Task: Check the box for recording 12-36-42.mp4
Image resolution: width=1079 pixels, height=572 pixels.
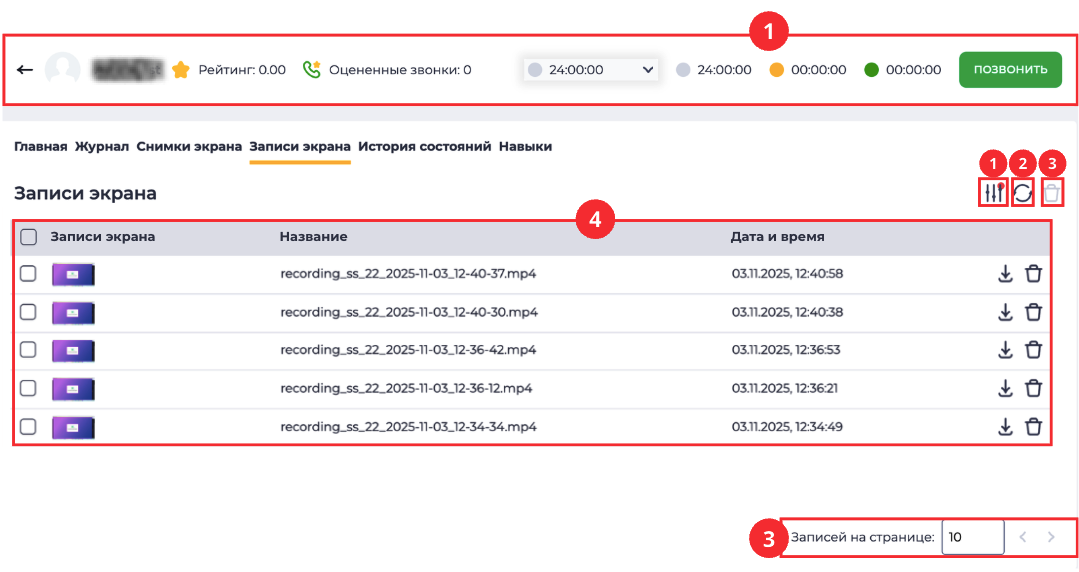Action: point(28,350)
